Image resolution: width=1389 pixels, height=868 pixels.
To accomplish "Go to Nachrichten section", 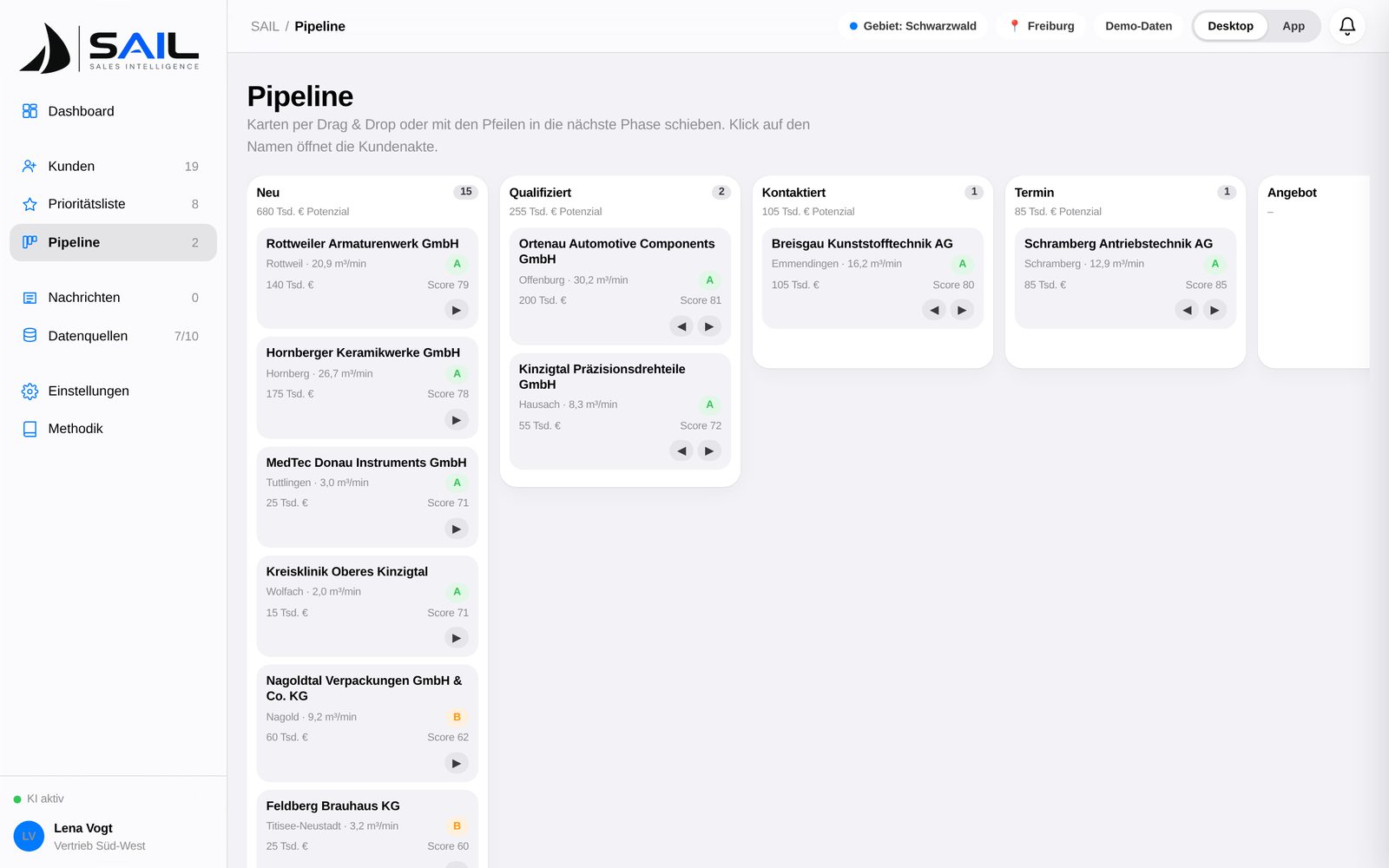I will [113, 298].
